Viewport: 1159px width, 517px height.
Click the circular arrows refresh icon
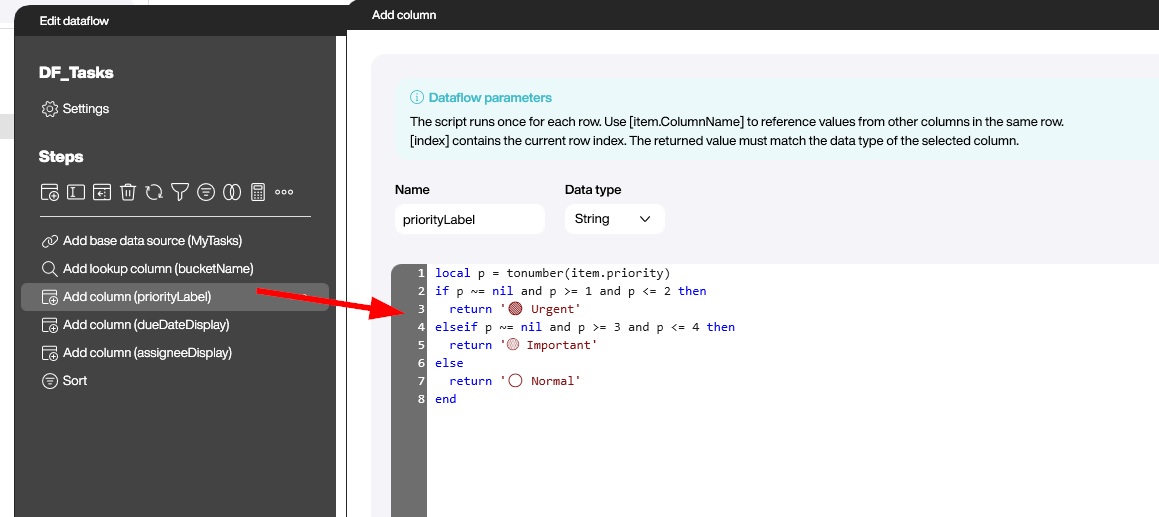tap(154, 192)
